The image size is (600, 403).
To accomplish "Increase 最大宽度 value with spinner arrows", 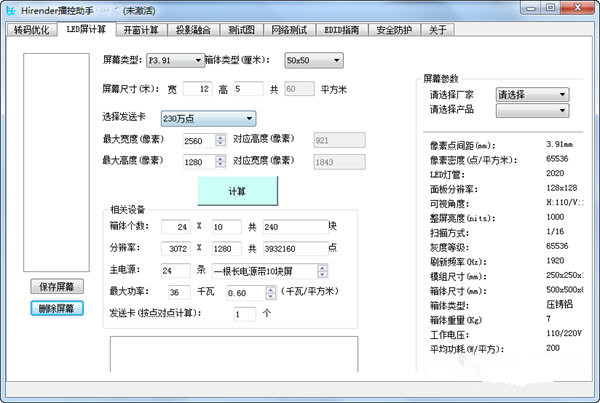I will 220,140.
